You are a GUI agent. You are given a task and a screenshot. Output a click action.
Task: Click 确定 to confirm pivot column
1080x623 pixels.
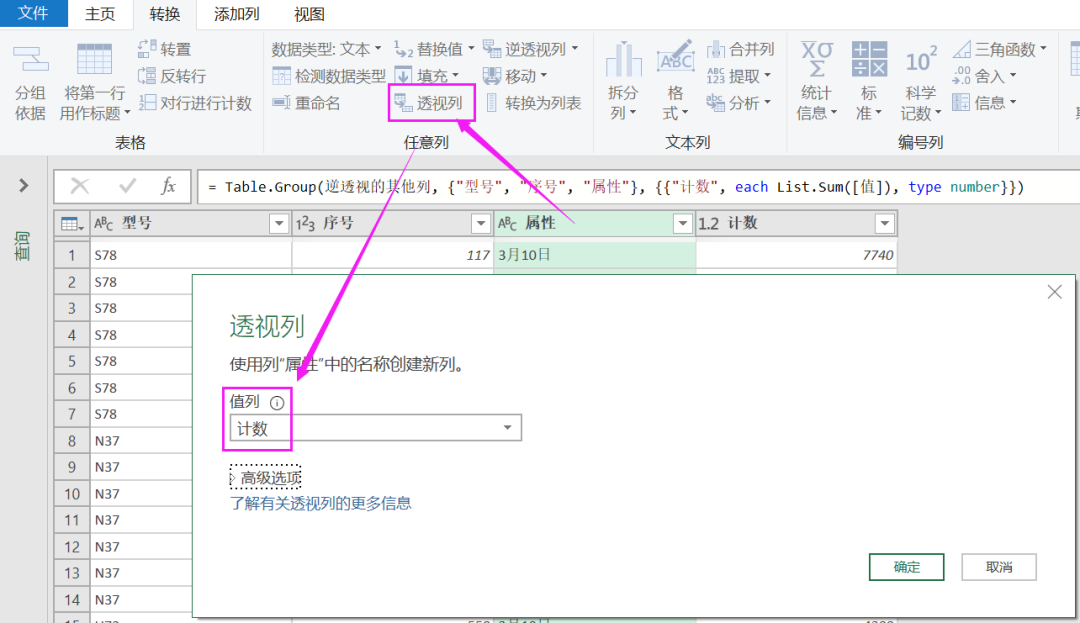click(x=906, y=567)
